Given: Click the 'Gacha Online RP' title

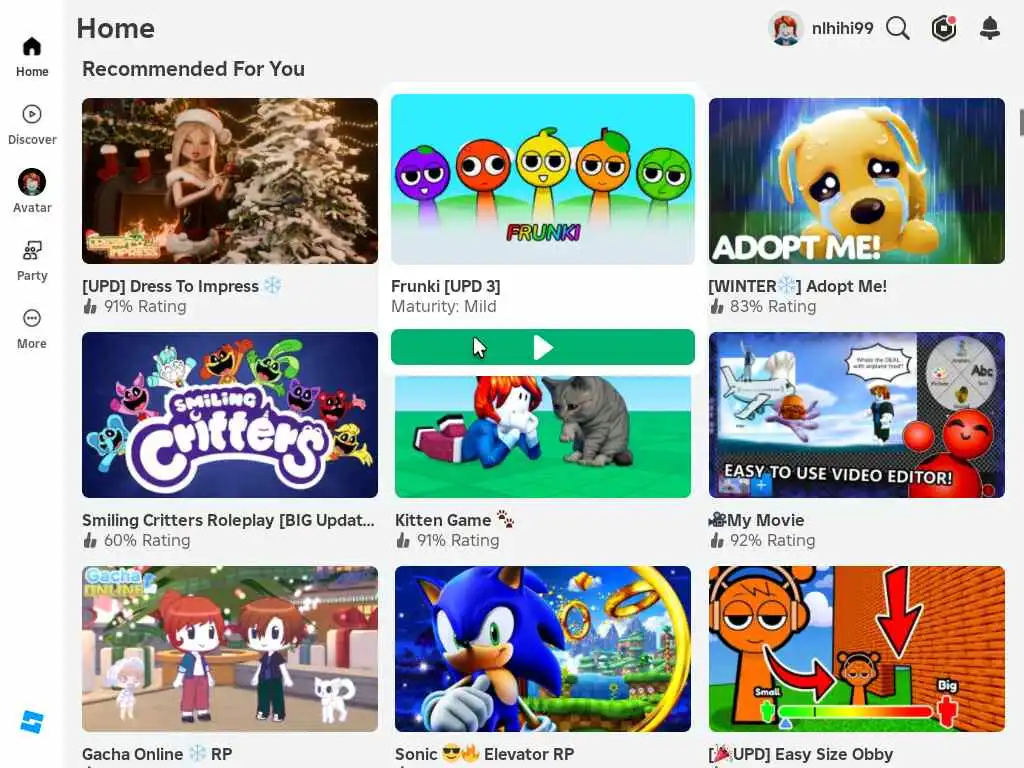Looking at the screenshot, I should (157, 754).
